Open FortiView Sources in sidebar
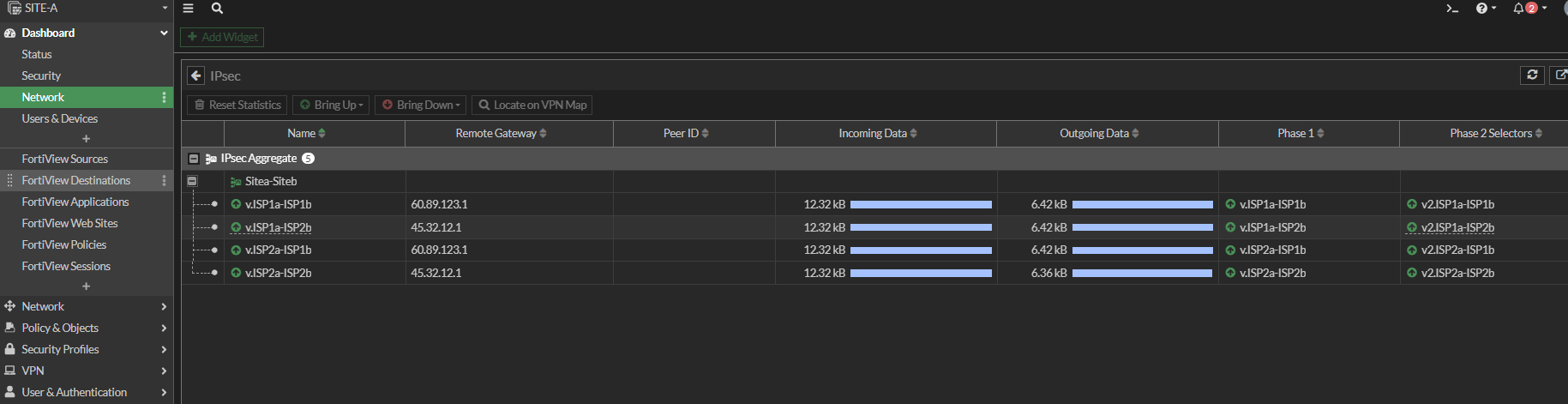 [x=65, y=159]
